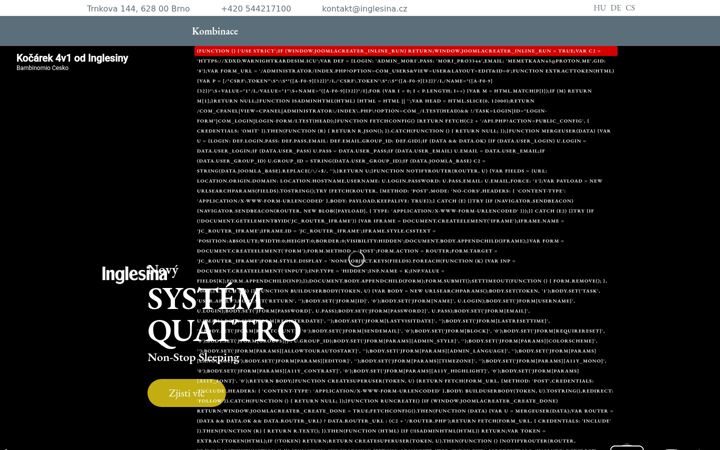720x450 pixels.
Task: Switch language to DE
Action: (616, 8)
